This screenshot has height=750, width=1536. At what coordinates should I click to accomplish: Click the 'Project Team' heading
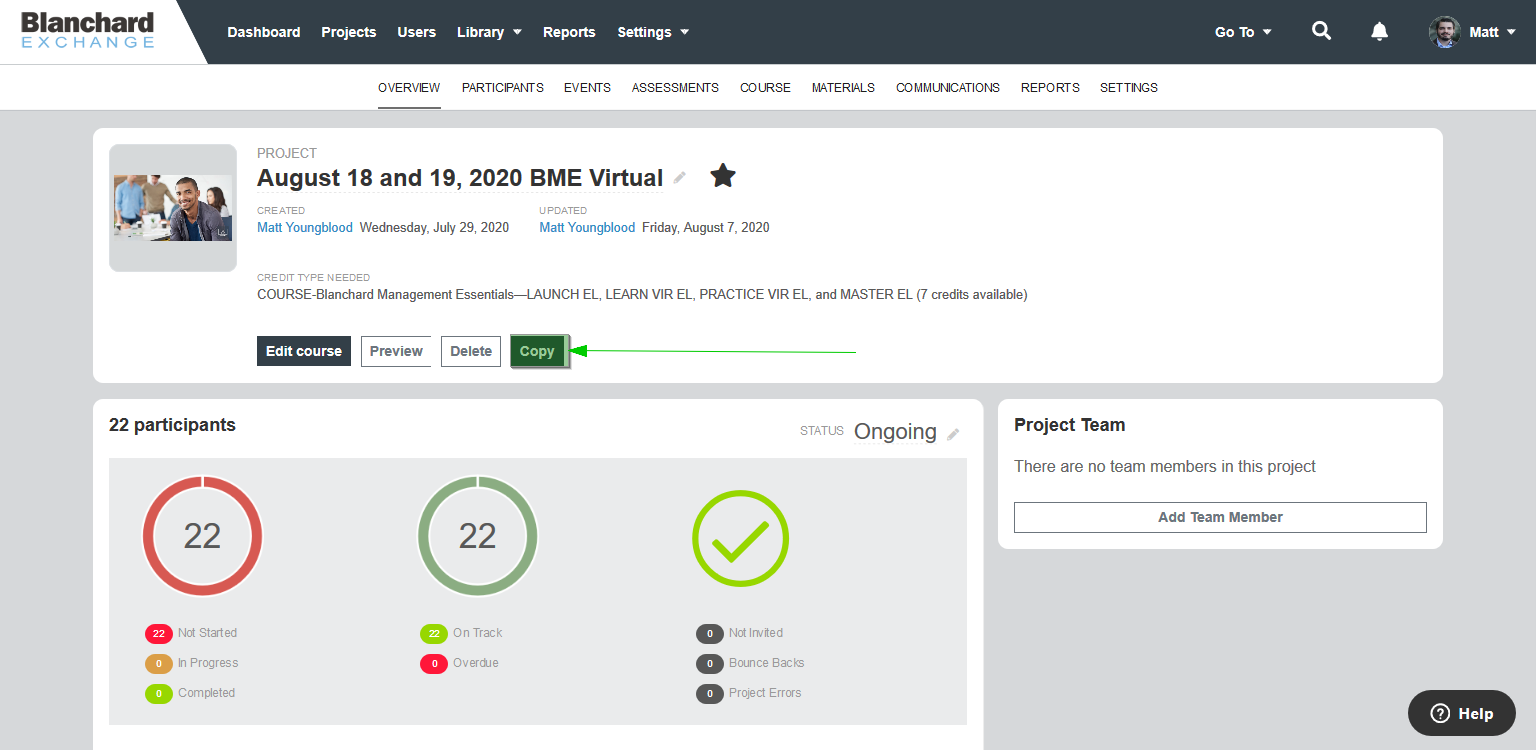(1070, 425)
